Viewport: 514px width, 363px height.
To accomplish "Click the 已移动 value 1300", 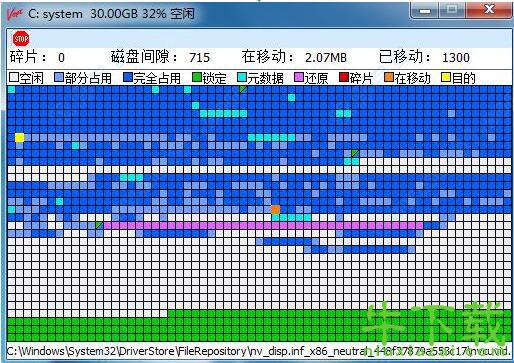I will click(x=456, y=58).
